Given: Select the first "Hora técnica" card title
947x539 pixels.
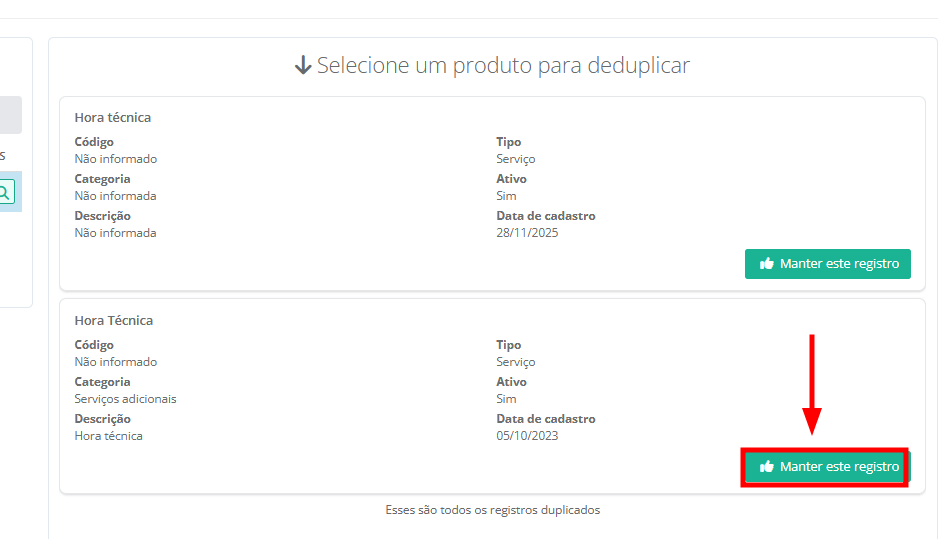Looking at the screenshot, I should [113, 118].
